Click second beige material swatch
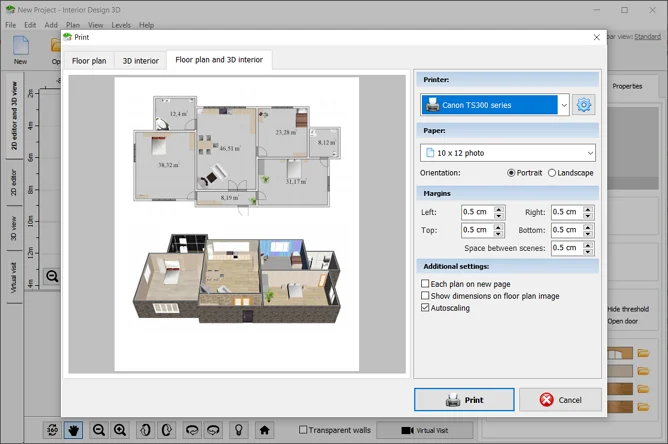The image size is (668, 444). pos(620,371)
